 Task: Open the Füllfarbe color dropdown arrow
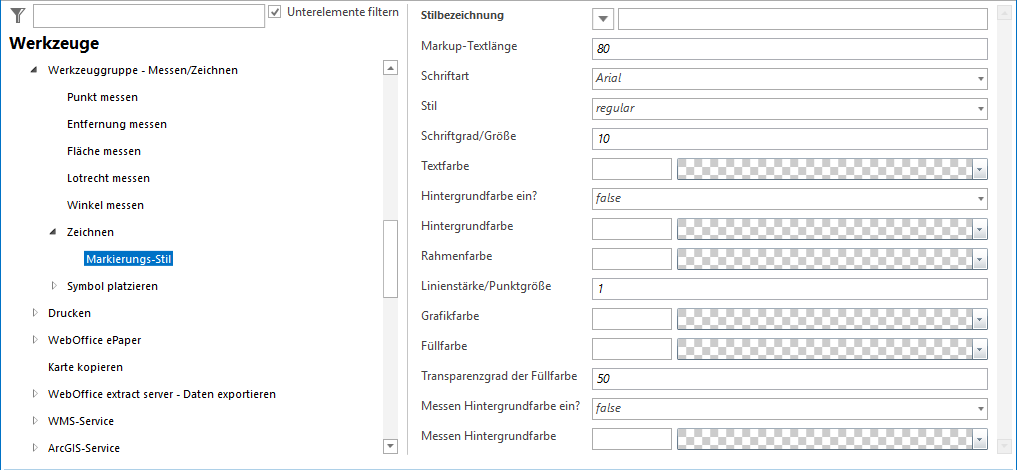(x=980, y=349)
